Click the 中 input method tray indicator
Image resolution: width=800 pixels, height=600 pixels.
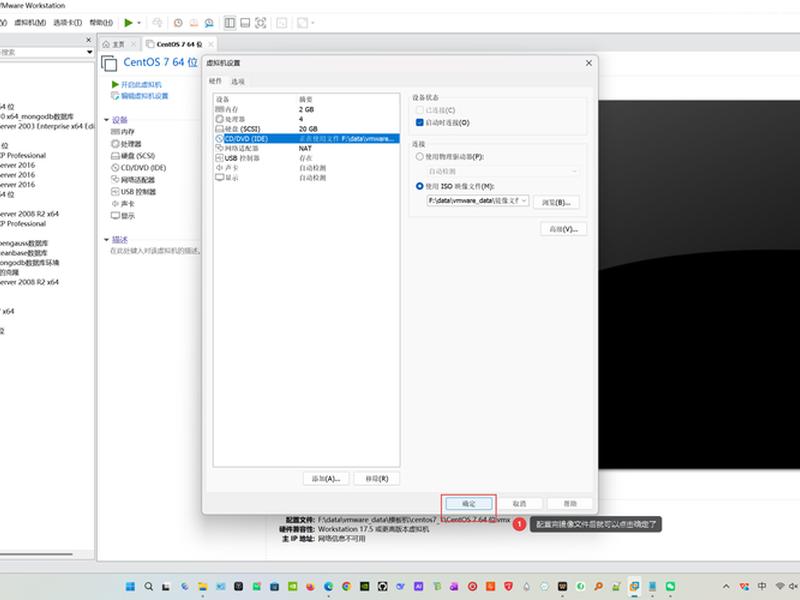click(762, 586)
